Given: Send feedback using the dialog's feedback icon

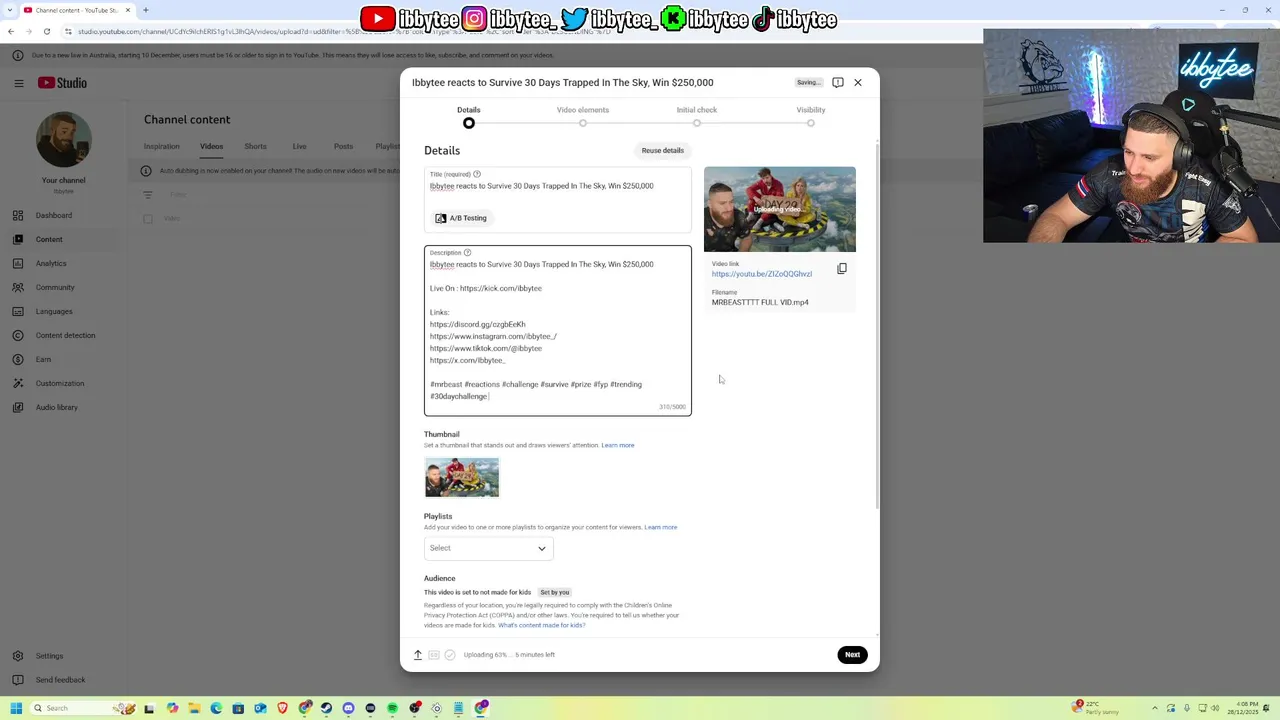Looking at the screenshot, I should (x=838, y=82).
